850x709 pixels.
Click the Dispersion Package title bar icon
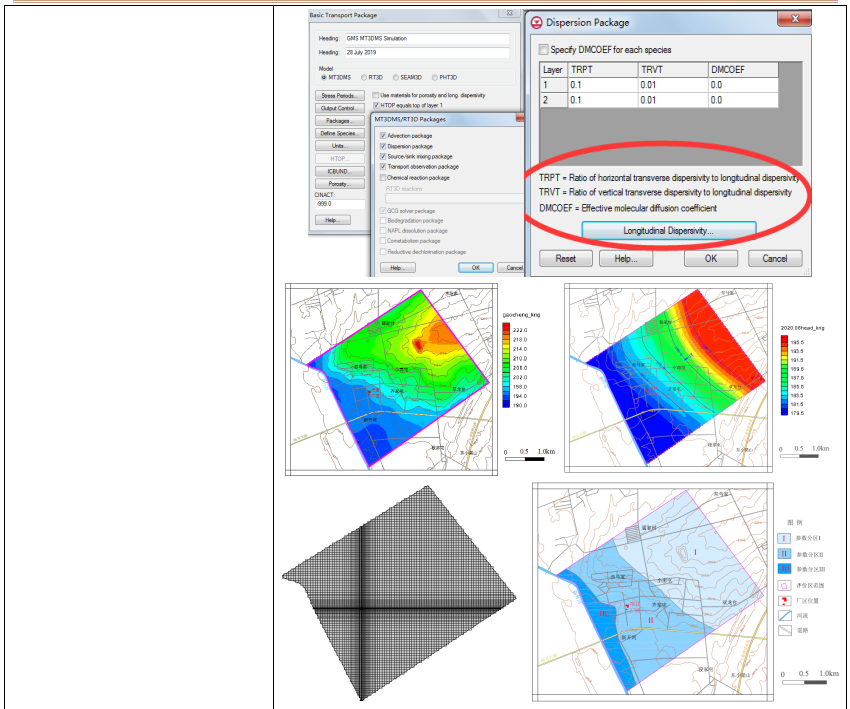[x=538, y=22]
